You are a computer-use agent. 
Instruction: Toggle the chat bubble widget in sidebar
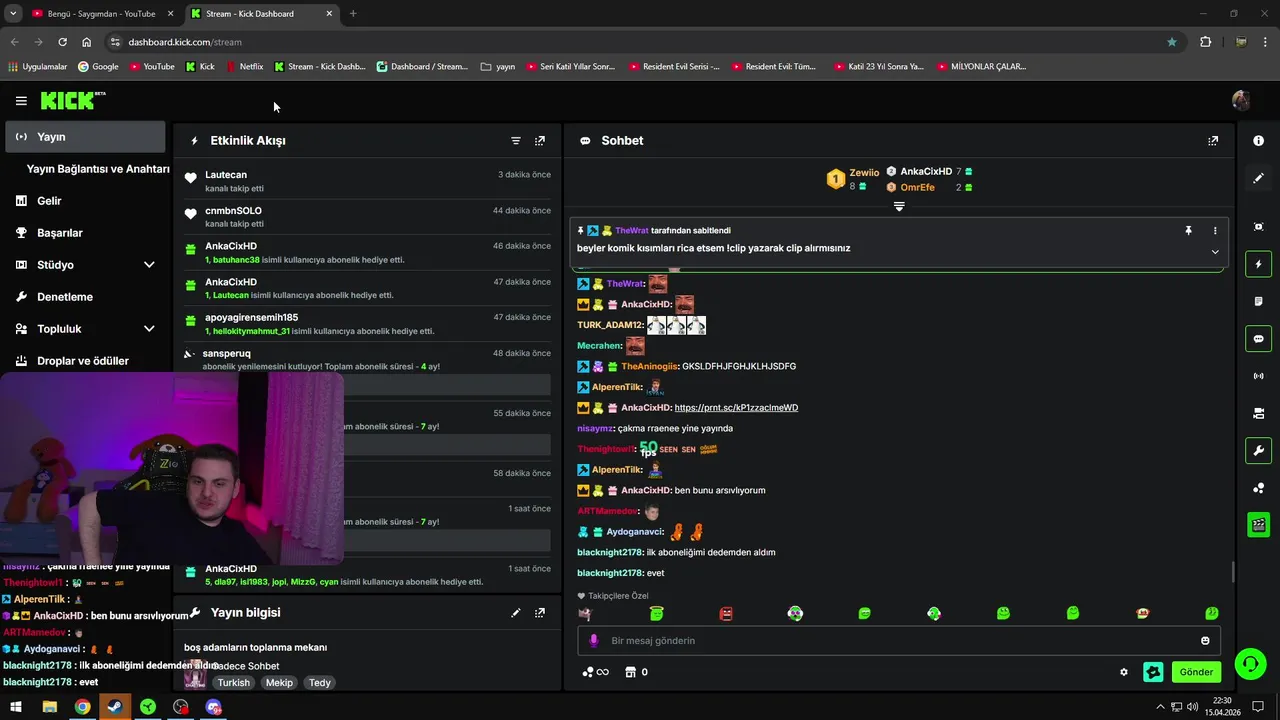1259,339
